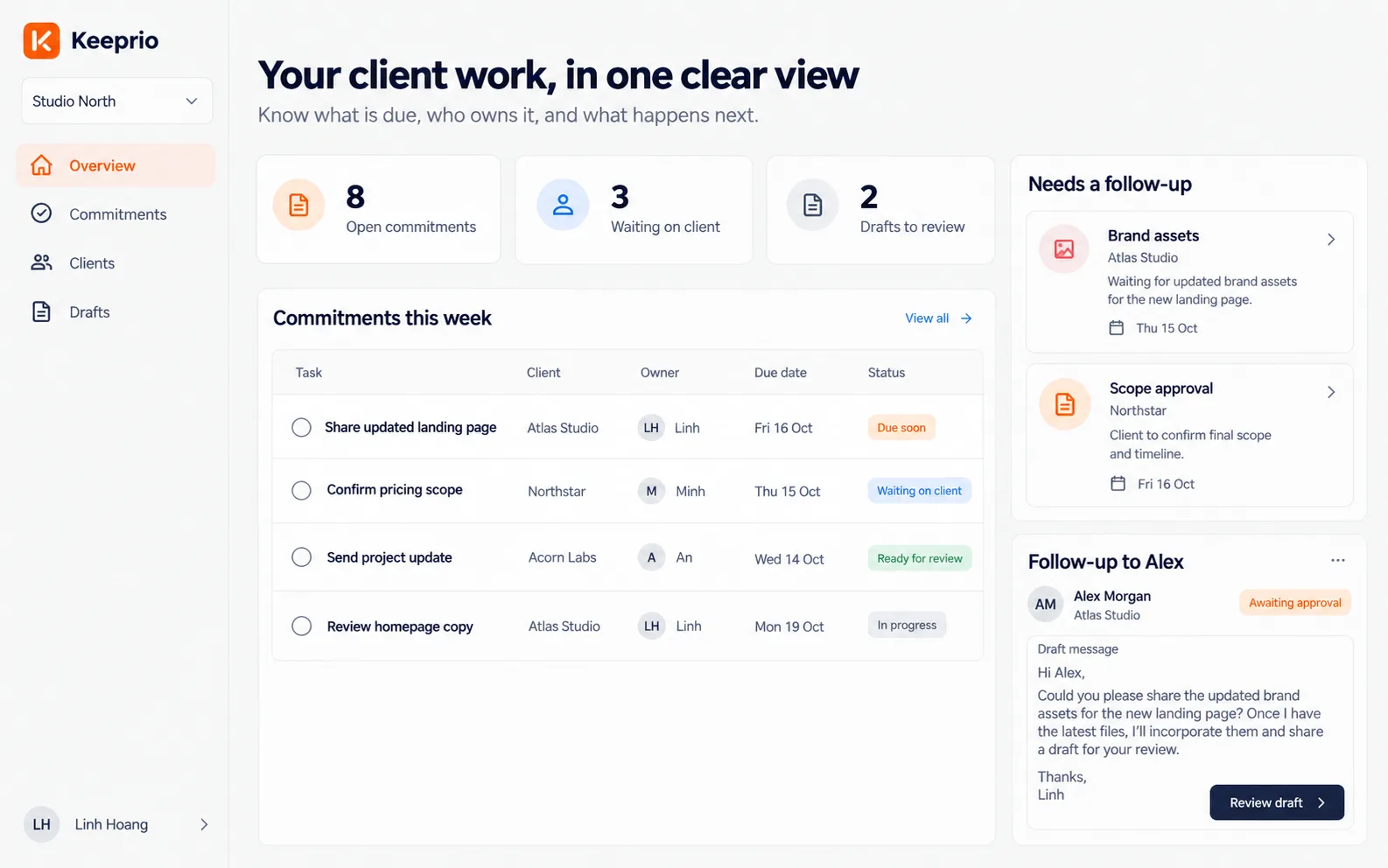Expand the Scope approval follow-up chevron

1330,392
